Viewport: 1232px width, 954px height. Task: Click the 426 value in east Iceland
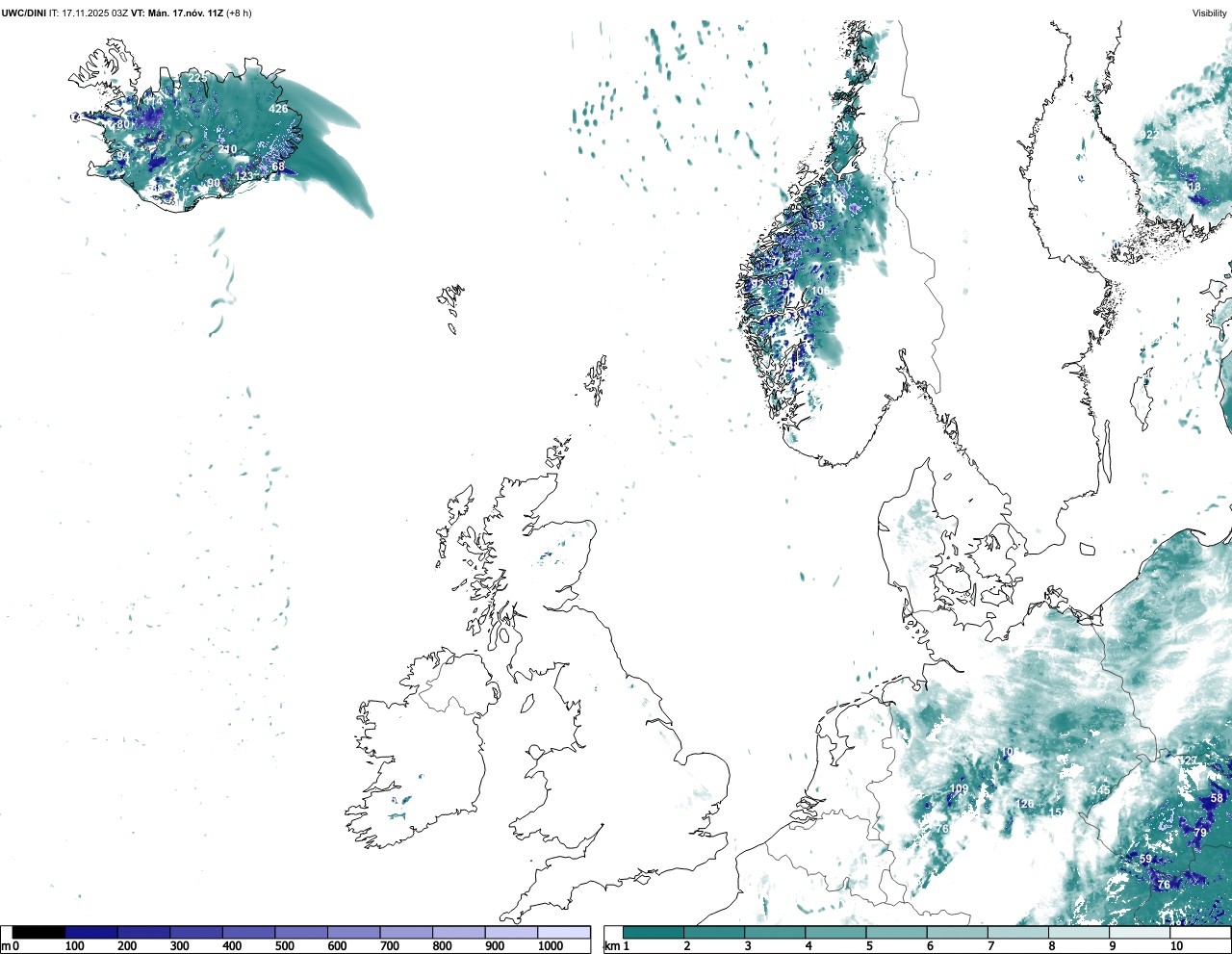click(278, 109)
